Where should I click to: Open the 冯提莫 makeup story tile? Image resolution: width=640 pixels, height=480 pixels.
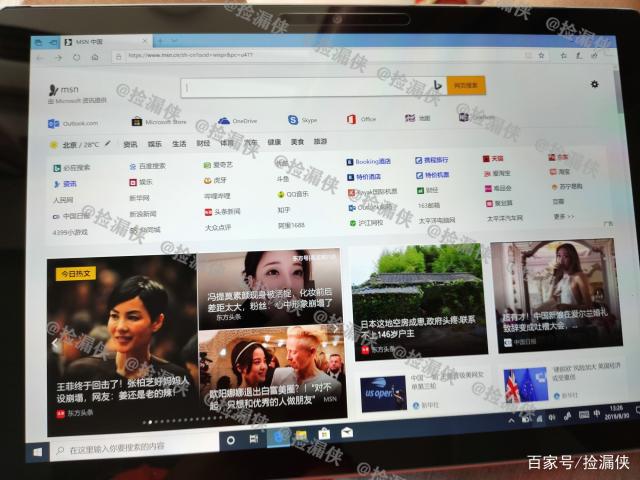[x=270, y=289]
